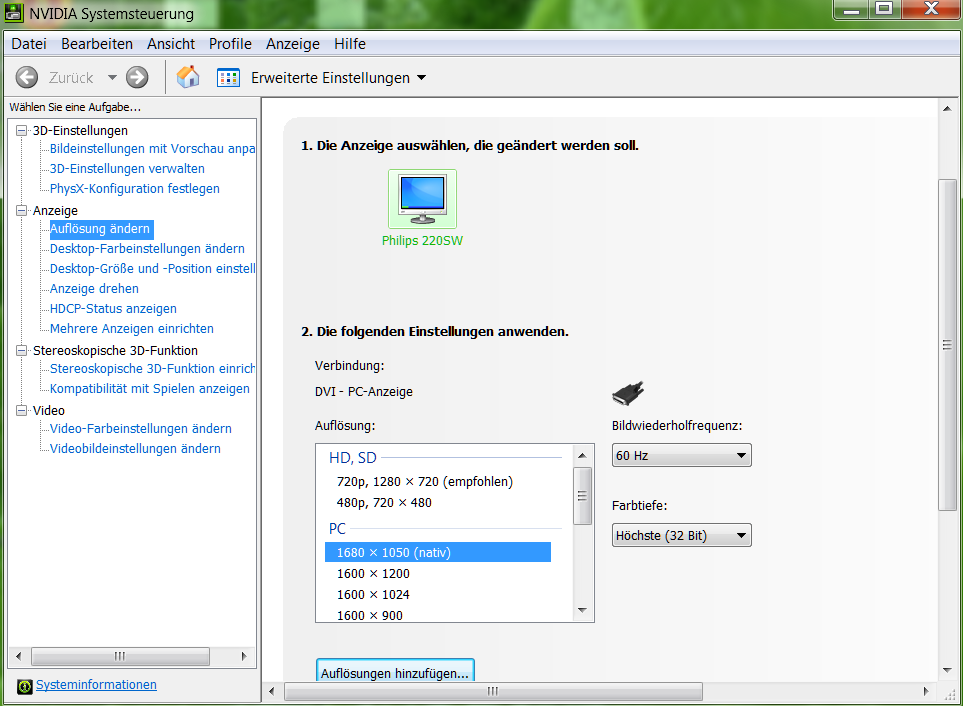Click the Forward arrow icon
The width and height of the screenshot is (963, 706).
137,77
